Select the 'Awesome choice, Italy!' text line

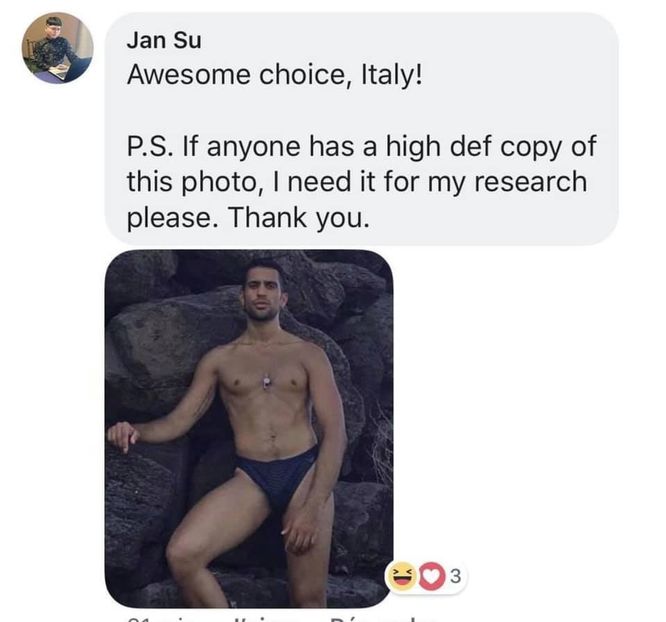coord(275,75)
